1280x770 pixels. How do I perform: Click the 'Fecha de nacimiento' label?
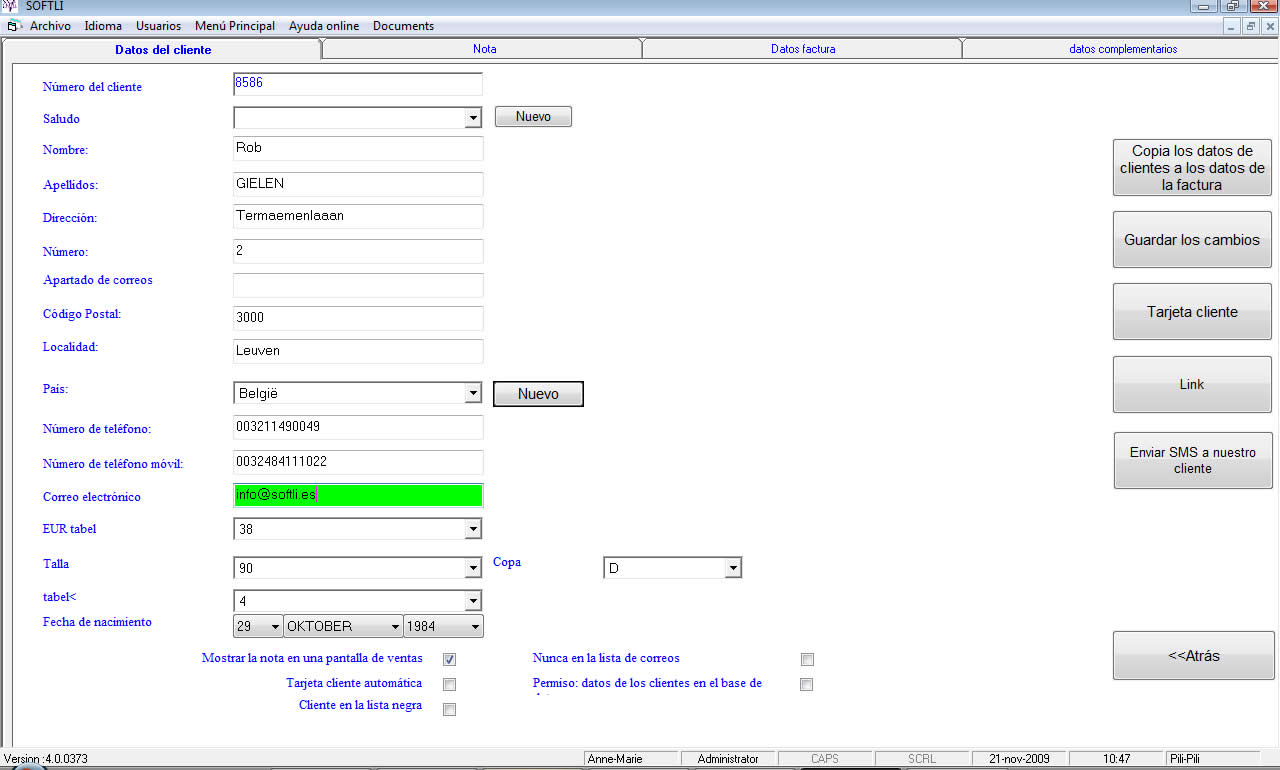tap(97, 622)
